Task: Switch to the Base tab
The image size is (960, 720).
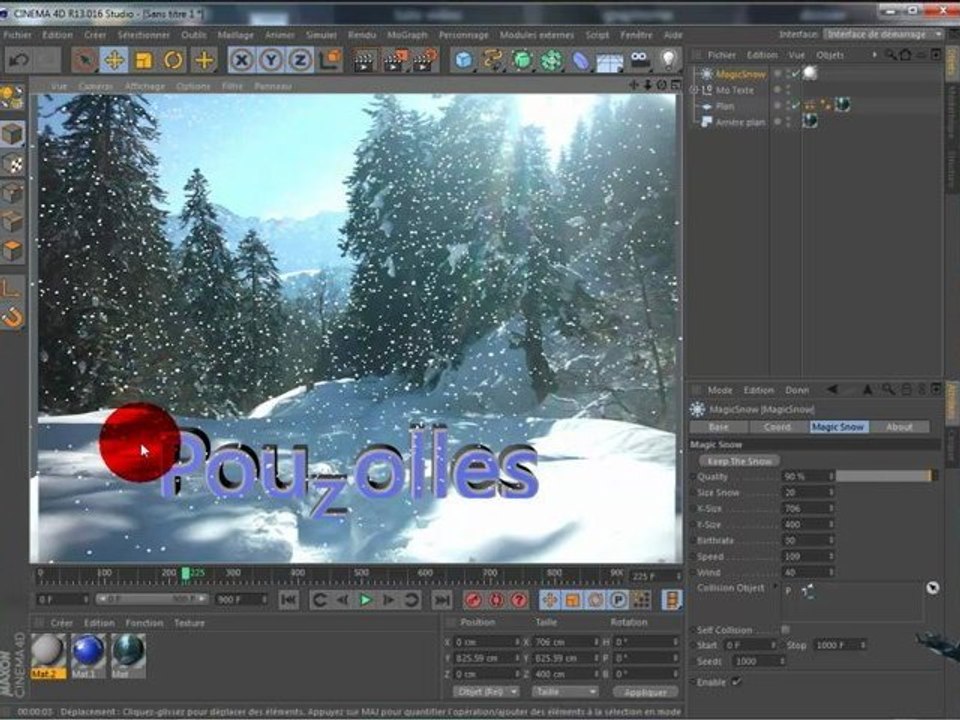Action: (x=719, y=427)
